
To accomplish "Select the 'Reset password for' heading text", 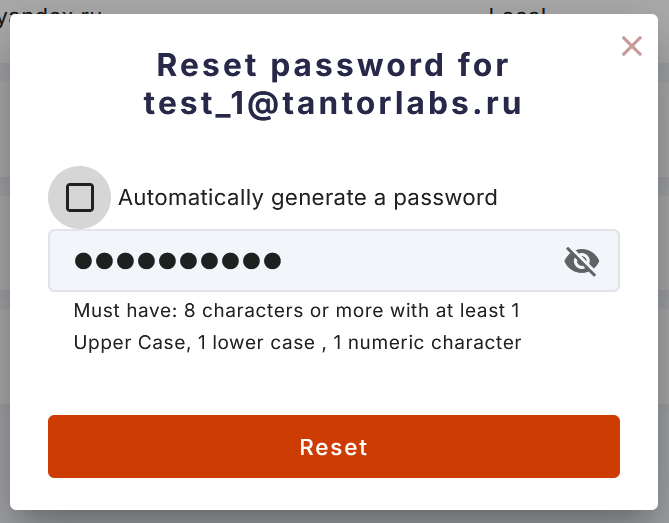I will point(333,65).
